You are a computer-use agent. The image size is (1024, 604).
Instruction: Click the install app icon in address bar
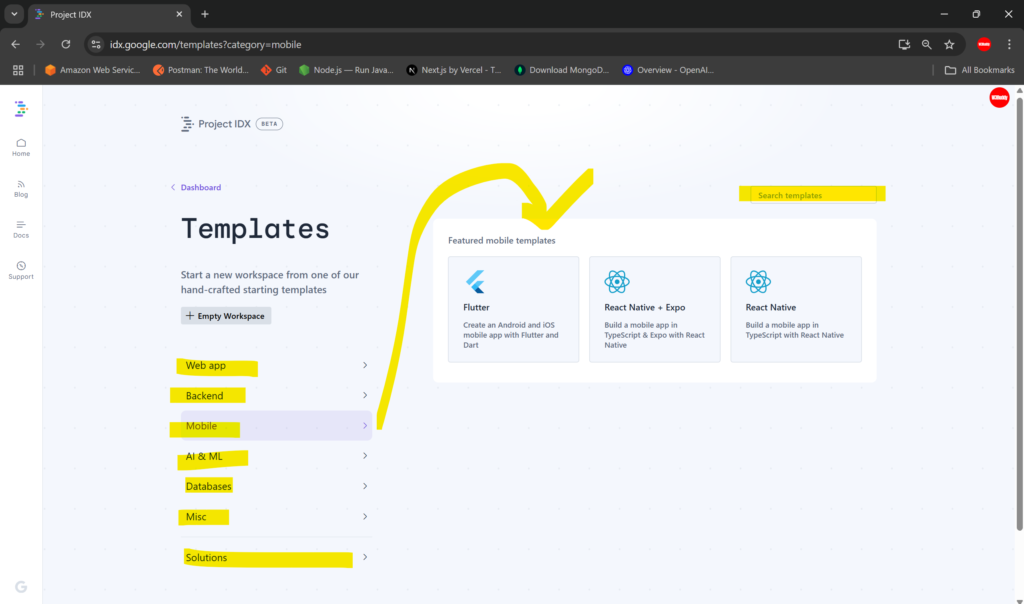coord(904,44)
